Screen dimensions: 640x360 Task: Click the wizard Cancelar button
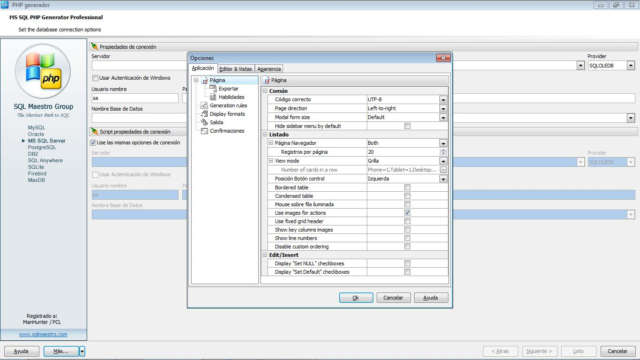(x=618, y=351)
